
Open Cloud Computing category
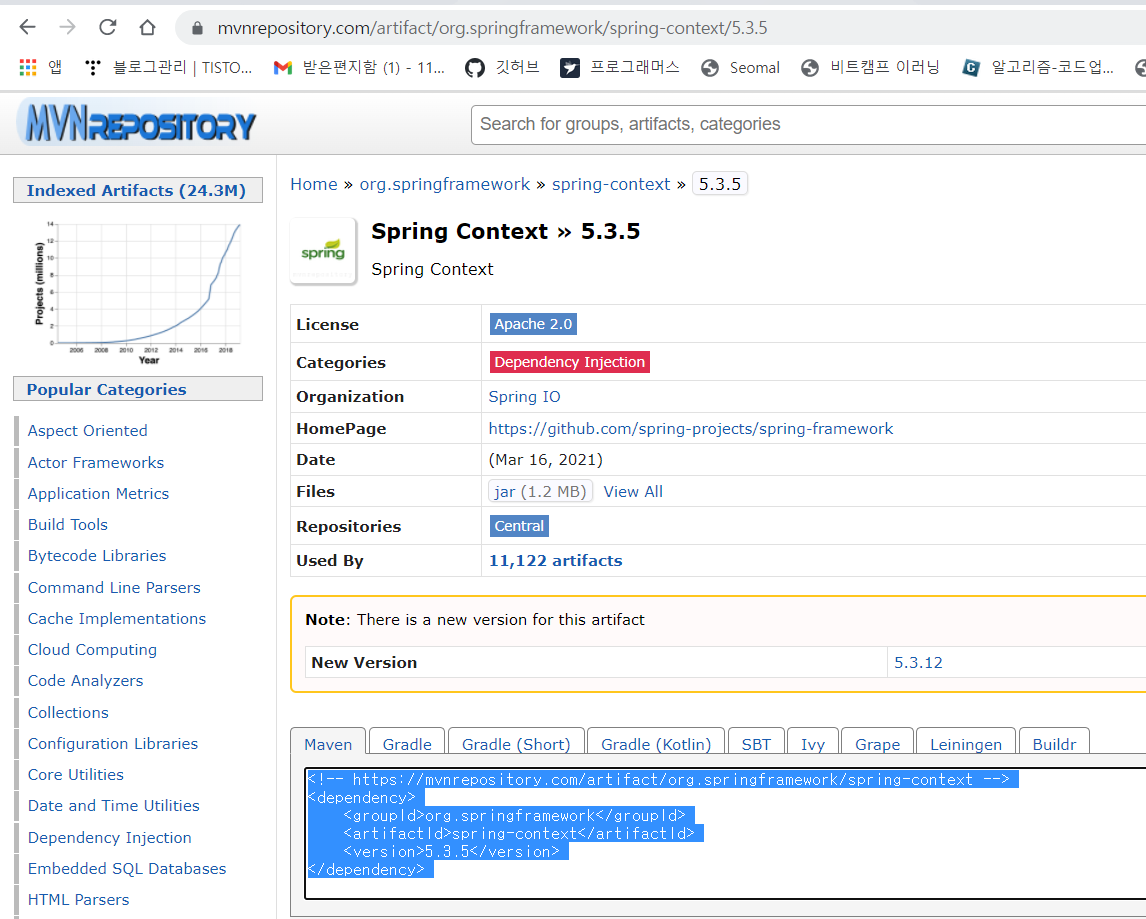pos(92,650)
